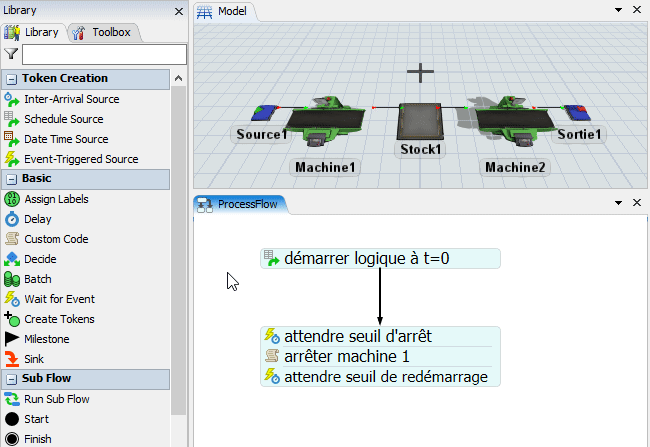Collapse the Token Creation section
650x447 pixels.
[x=11, y=79]
